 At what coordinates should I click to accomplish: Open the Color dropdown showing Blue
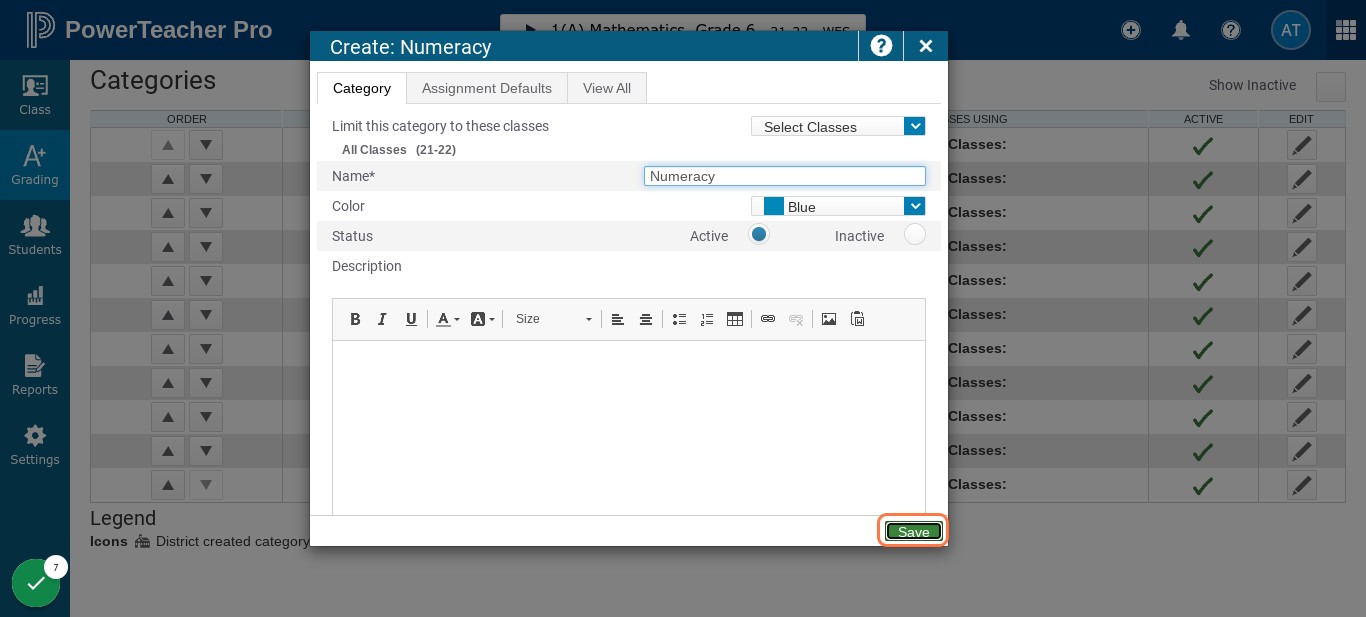(838, 206)
